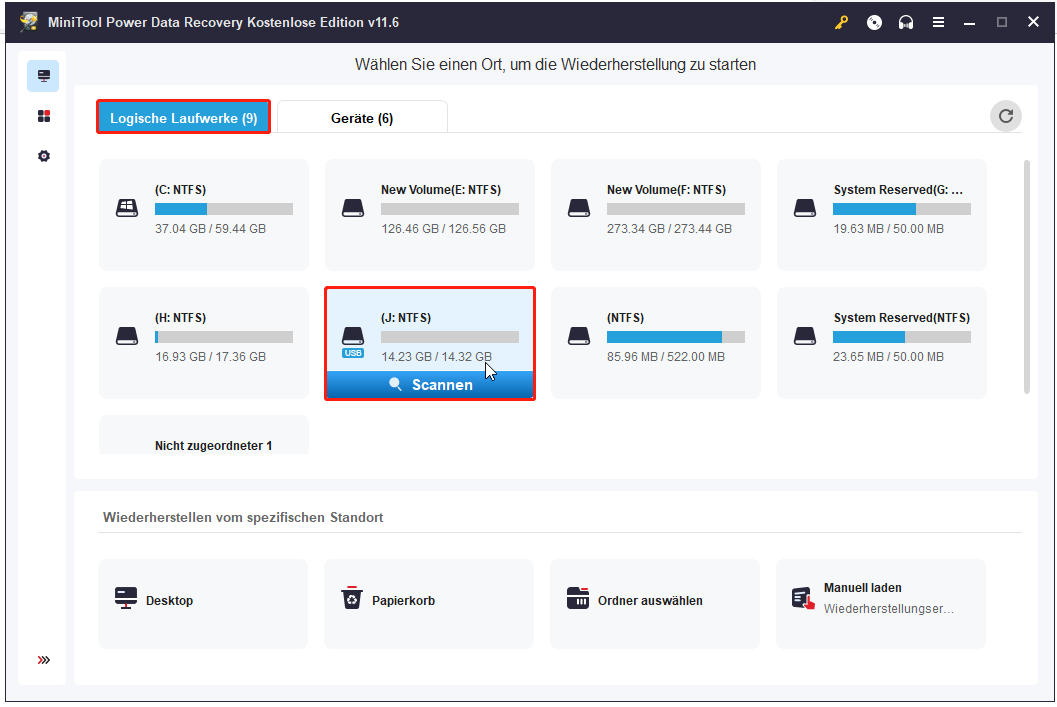Click the bootable media disc icon
1057x707 pixels.
[x=874, y=22]
